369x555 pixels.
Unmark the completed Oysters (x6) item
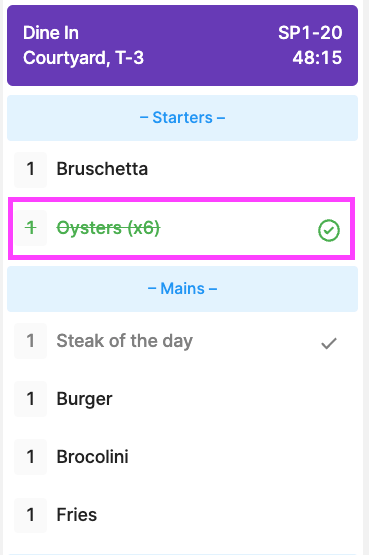[x=181, y=228]
